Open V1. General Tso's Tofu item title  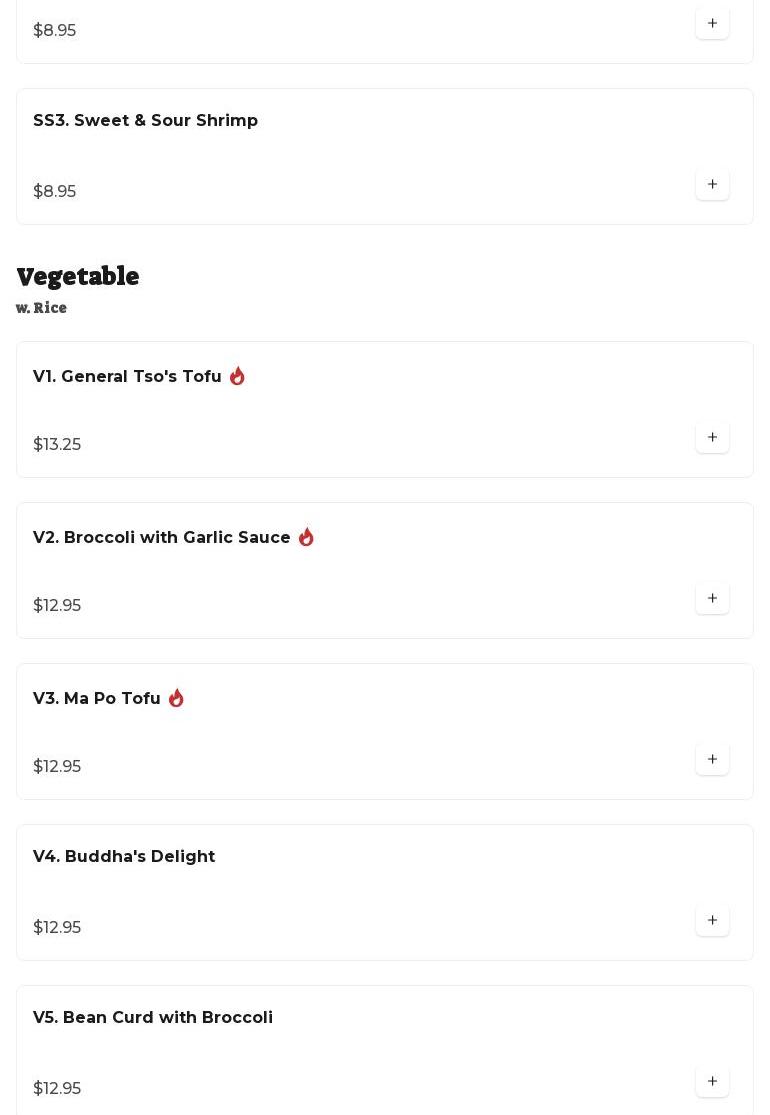(x=127, y=377)
